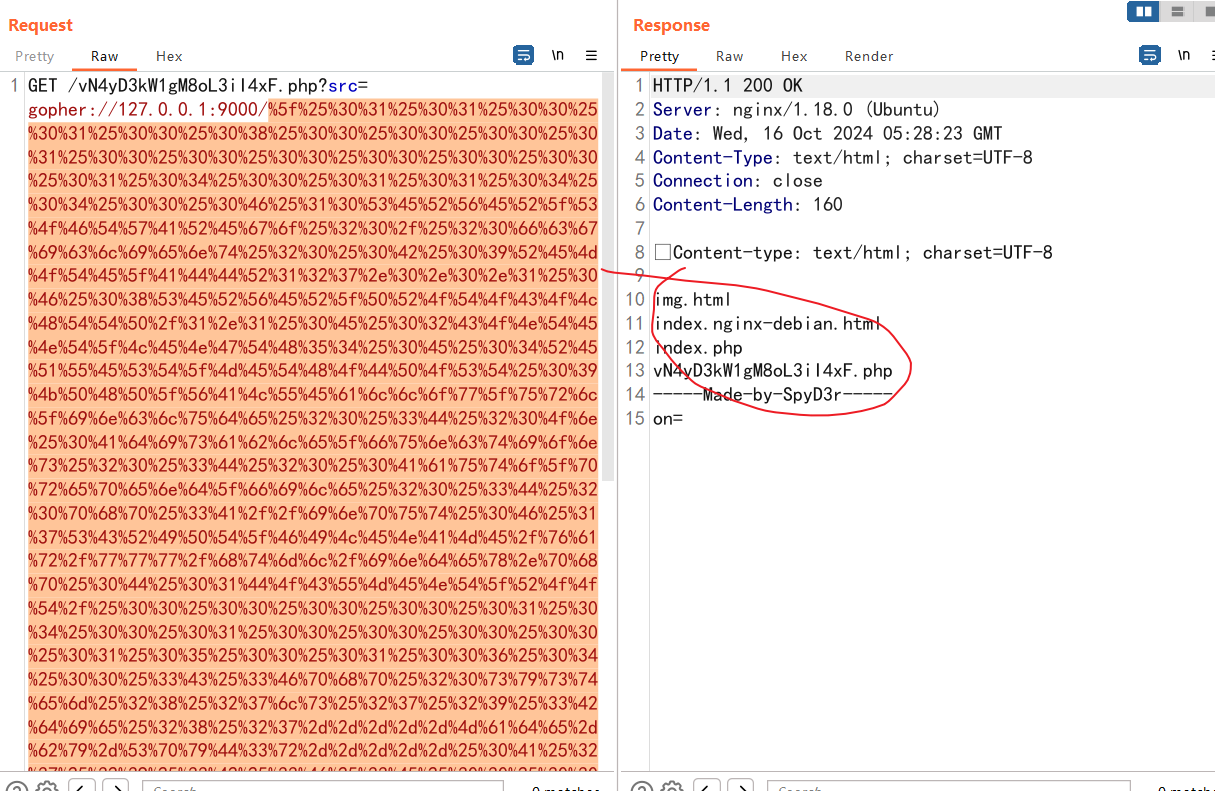Switch Request view to Raw tab
This screenshot has width=1215, height=791.
(104, 56)
